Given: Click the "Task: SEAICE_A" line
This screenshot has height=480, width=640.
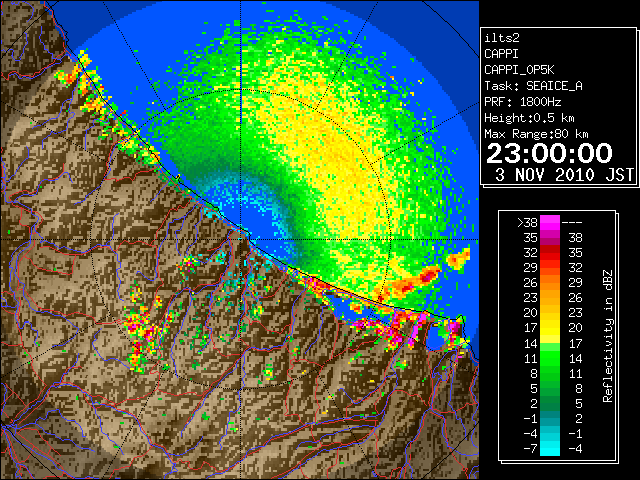Looking at the screenshot, I should [x=533, y=86].
